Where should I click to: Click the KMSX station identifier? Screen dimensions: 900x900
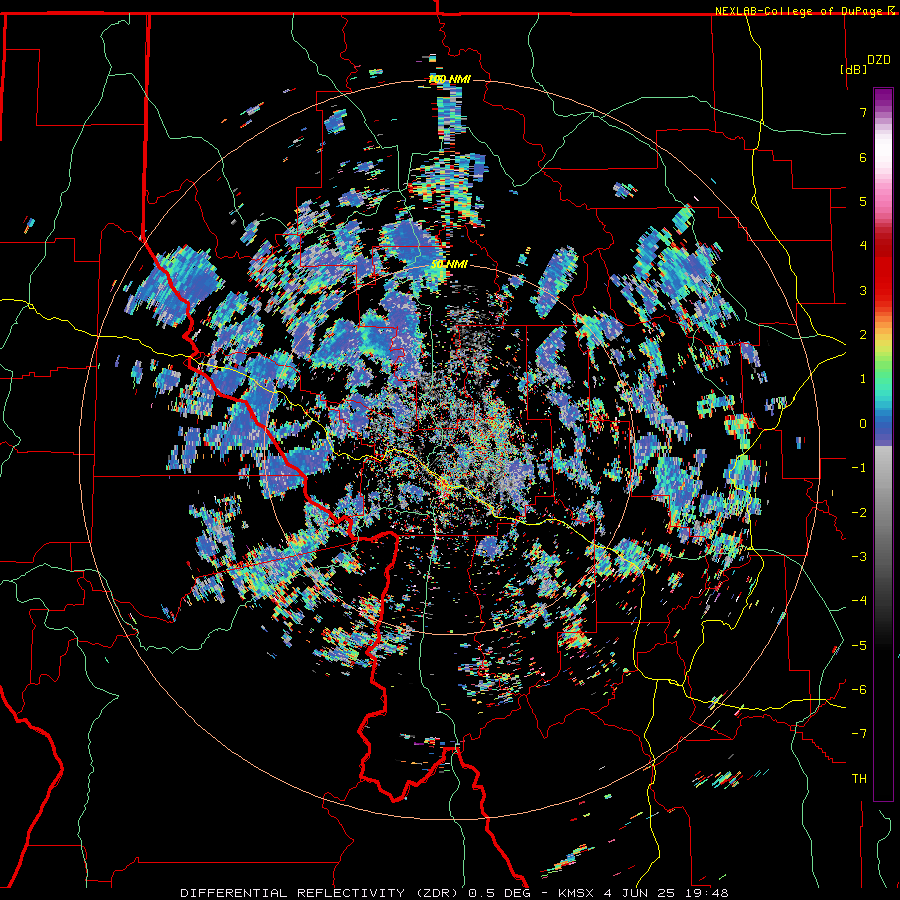tap(575, 893)
